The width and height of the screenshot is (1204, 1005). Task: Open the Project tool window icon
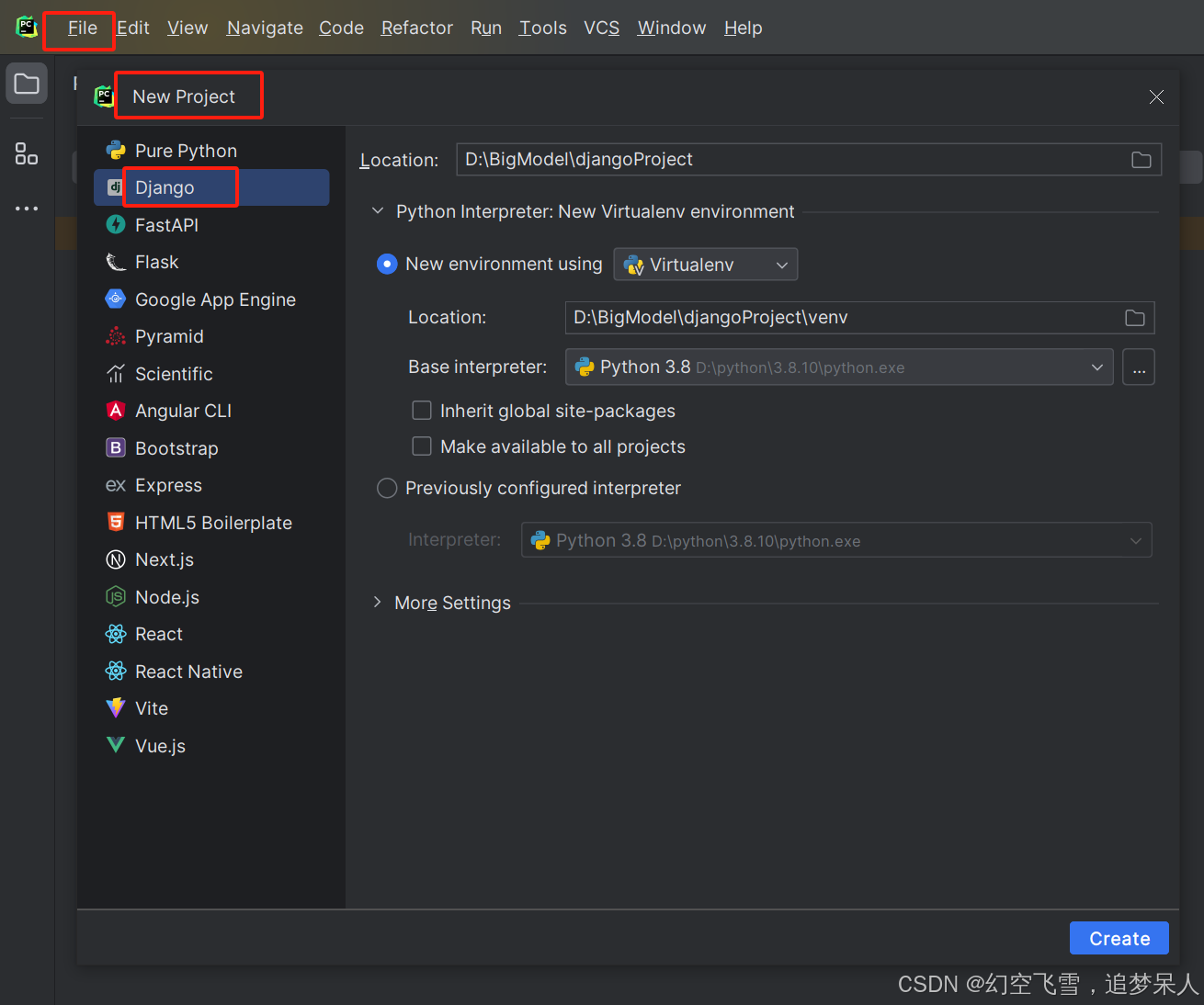(x=26, y=83)
